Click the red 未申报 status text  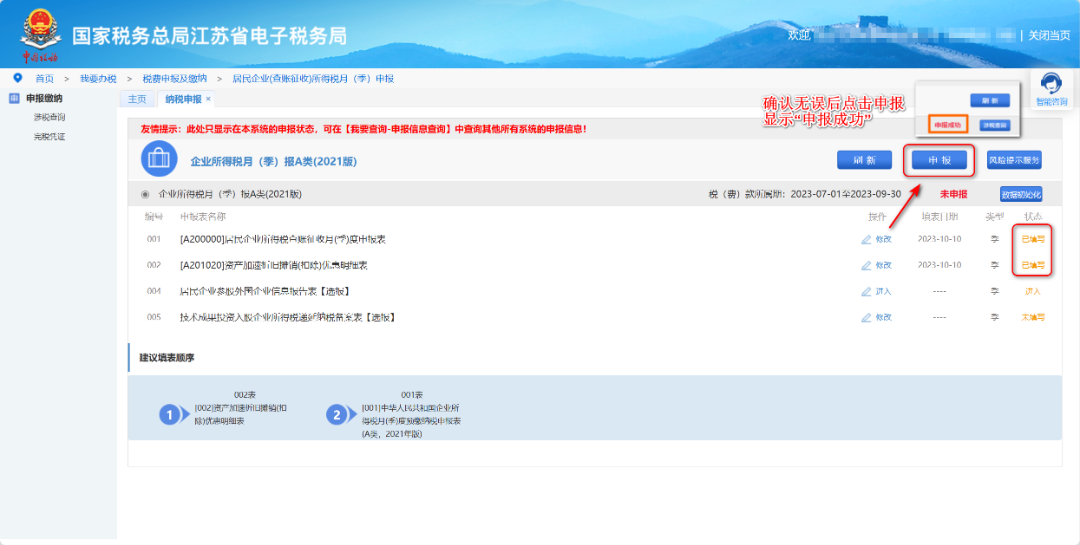953,194
